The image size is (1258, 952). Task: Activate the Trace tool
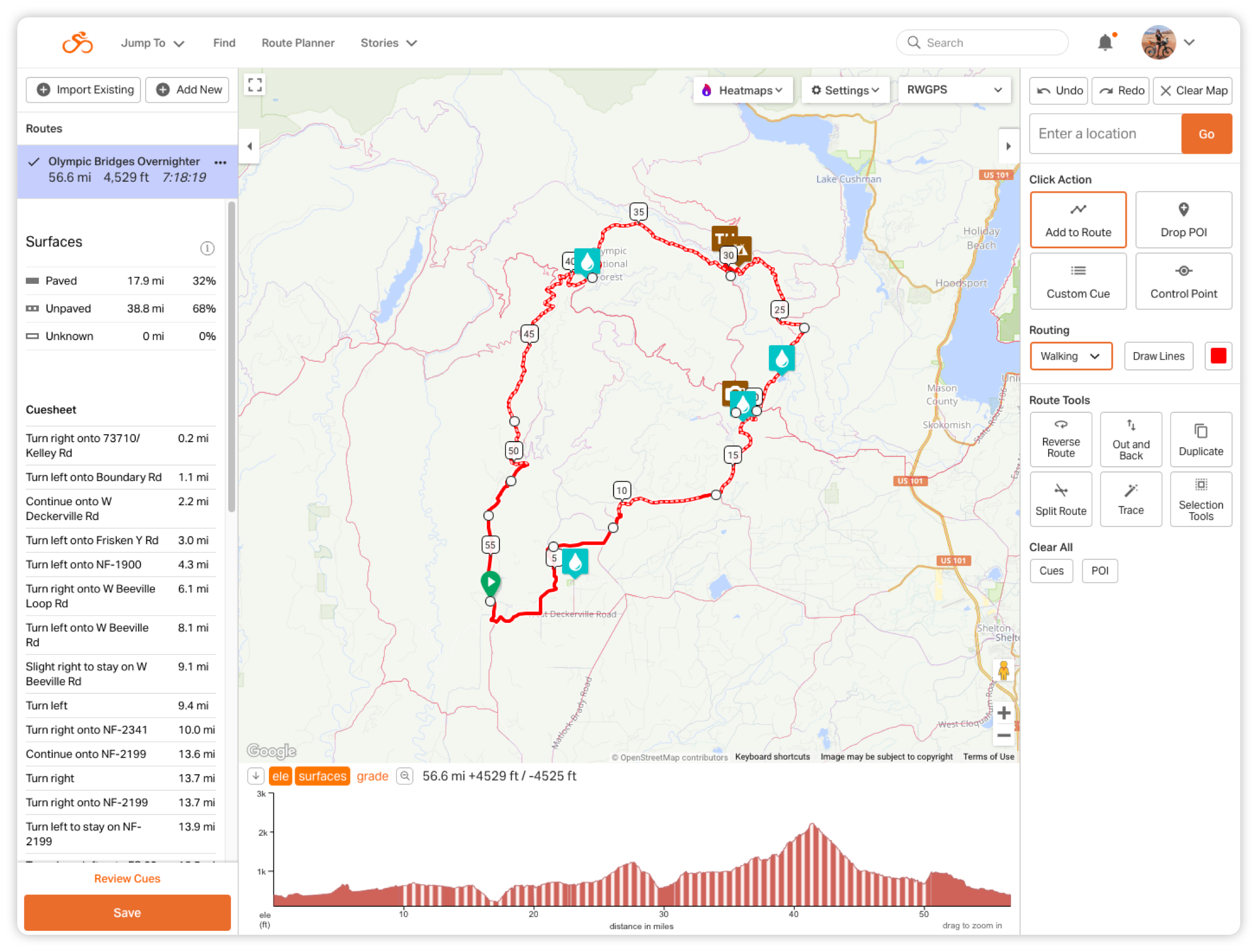click(x=1130, y=499)
